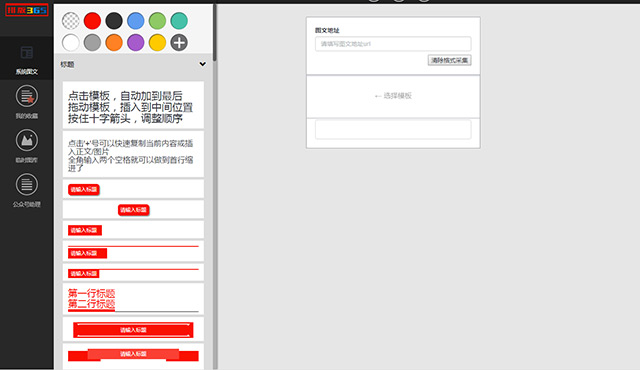The width and height of the screenshot is (640, 370).
Task: Pick the black color swatch
Action: click(x=114, y=21)
